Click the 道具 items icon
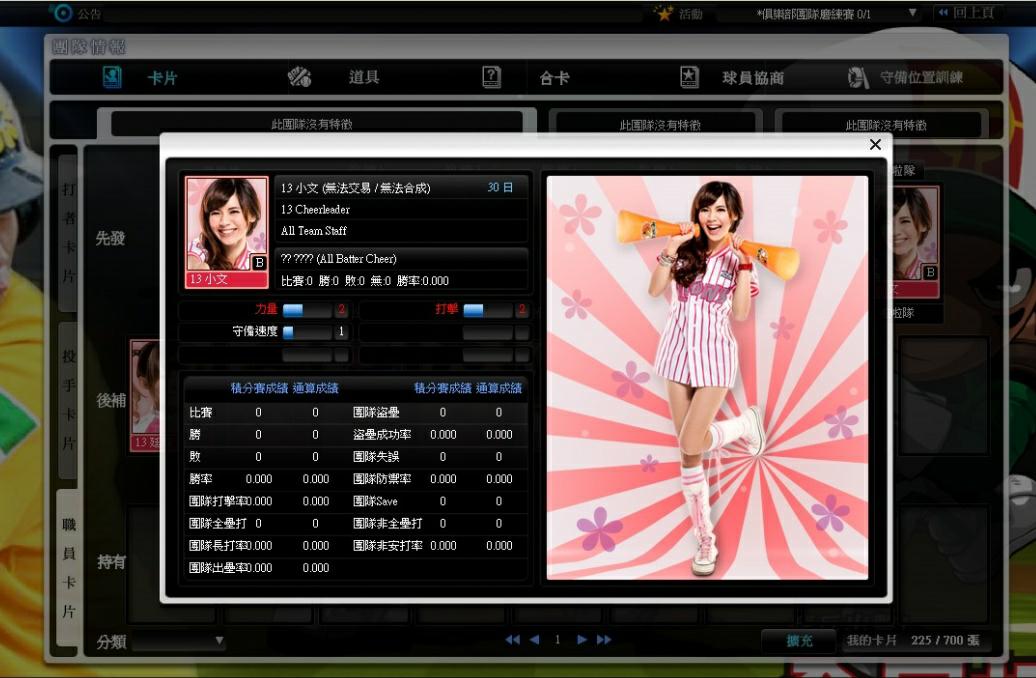Image resolution: width=1036 pixels, height=678 pixels. point(299,77)
